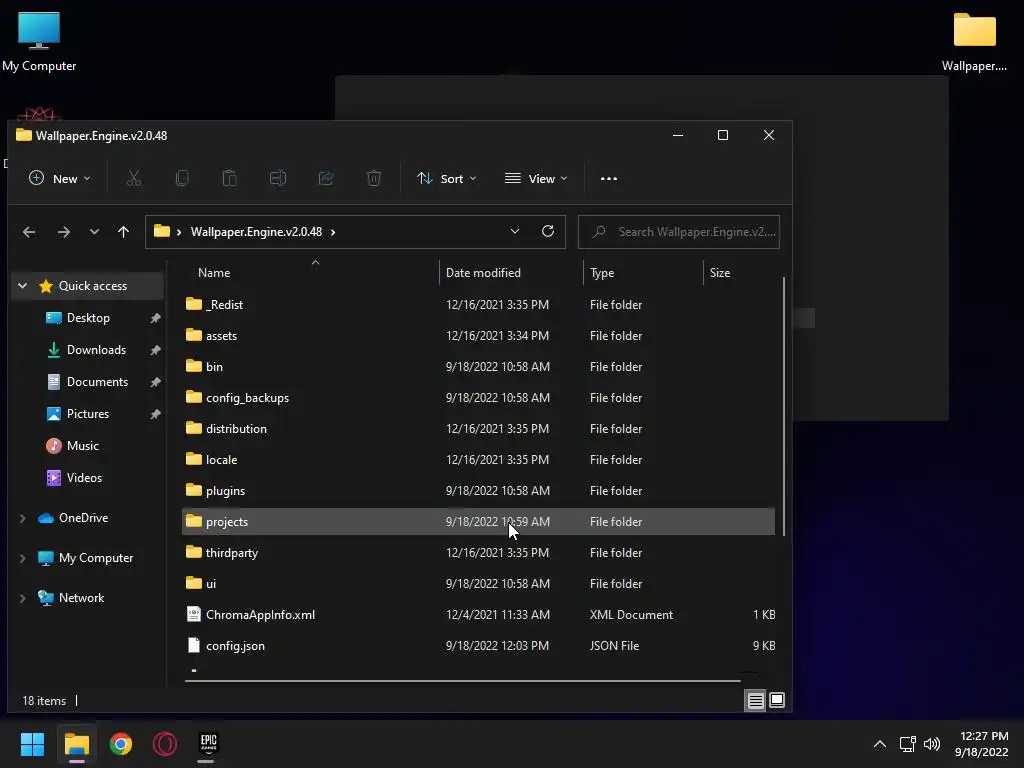Select the config_backups folder

click(478, 398)
